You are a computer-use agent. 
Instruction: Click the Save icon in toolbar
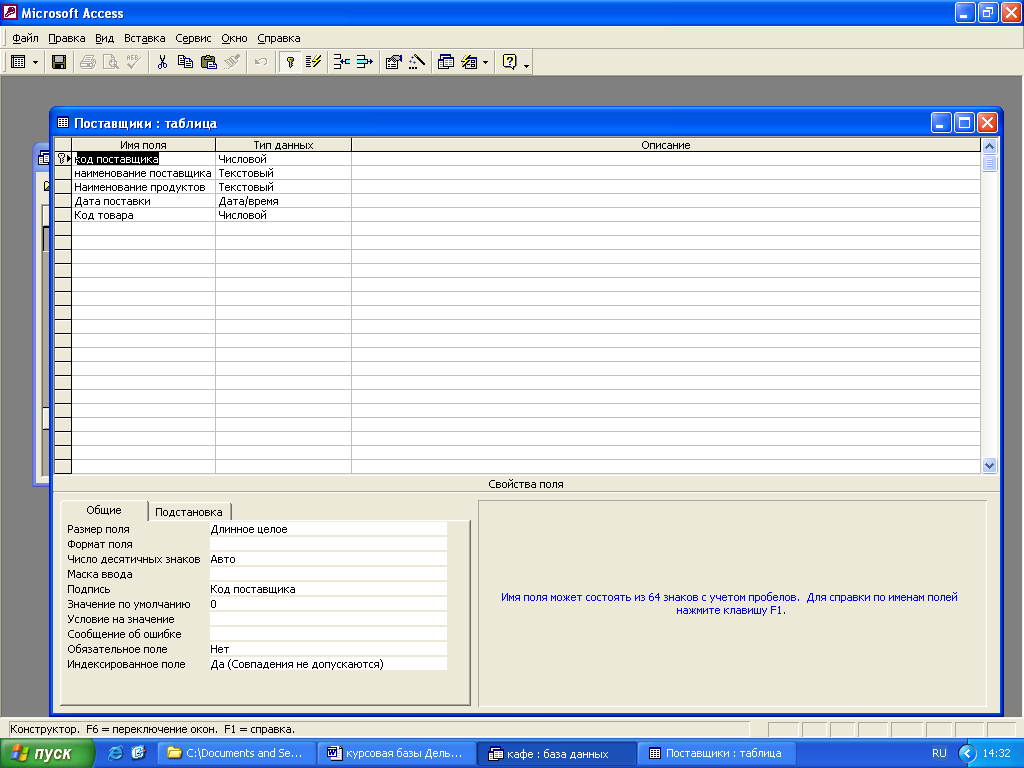click(x=59, y=62)
